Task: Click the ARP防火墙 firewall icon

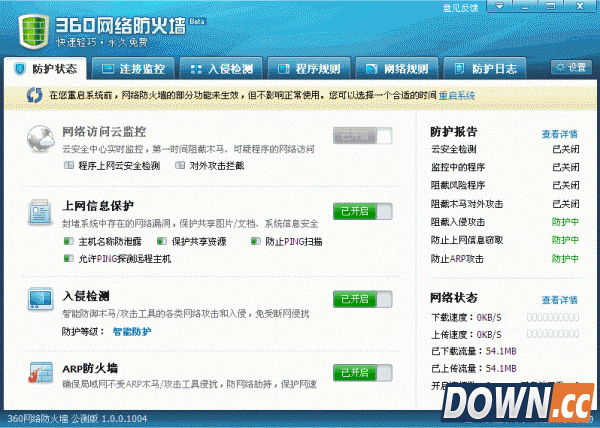Action: click(40, 373)
